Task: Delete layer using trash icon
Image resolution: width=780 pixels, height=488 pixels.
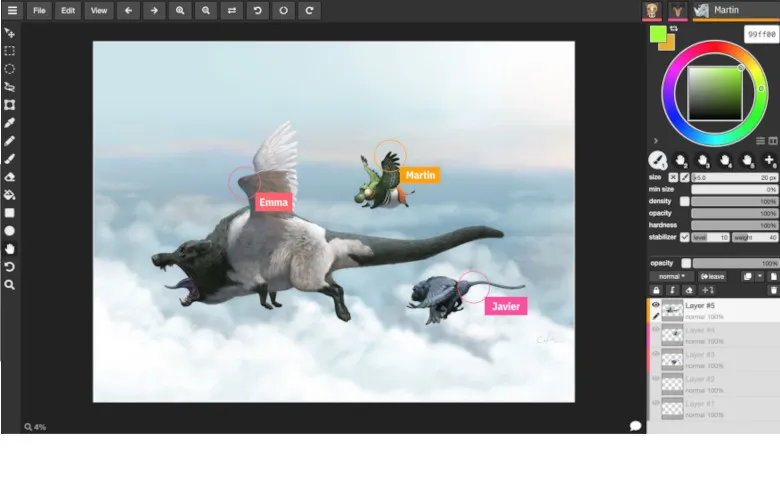Action: click(772, 290)
